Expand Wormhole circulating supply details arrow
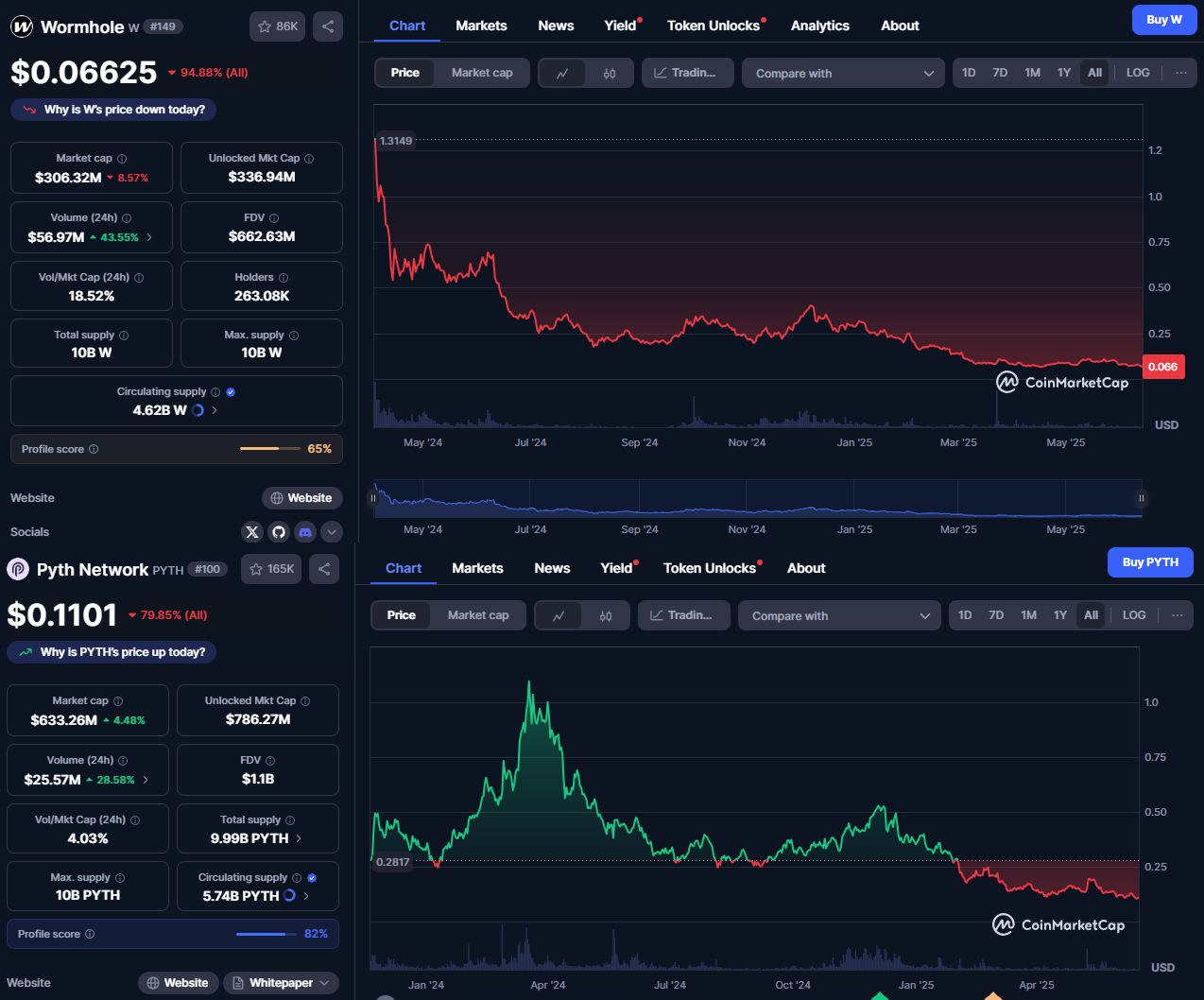Image resolution: width=1204 pixels, height=1000 pixels. (215, 410)
